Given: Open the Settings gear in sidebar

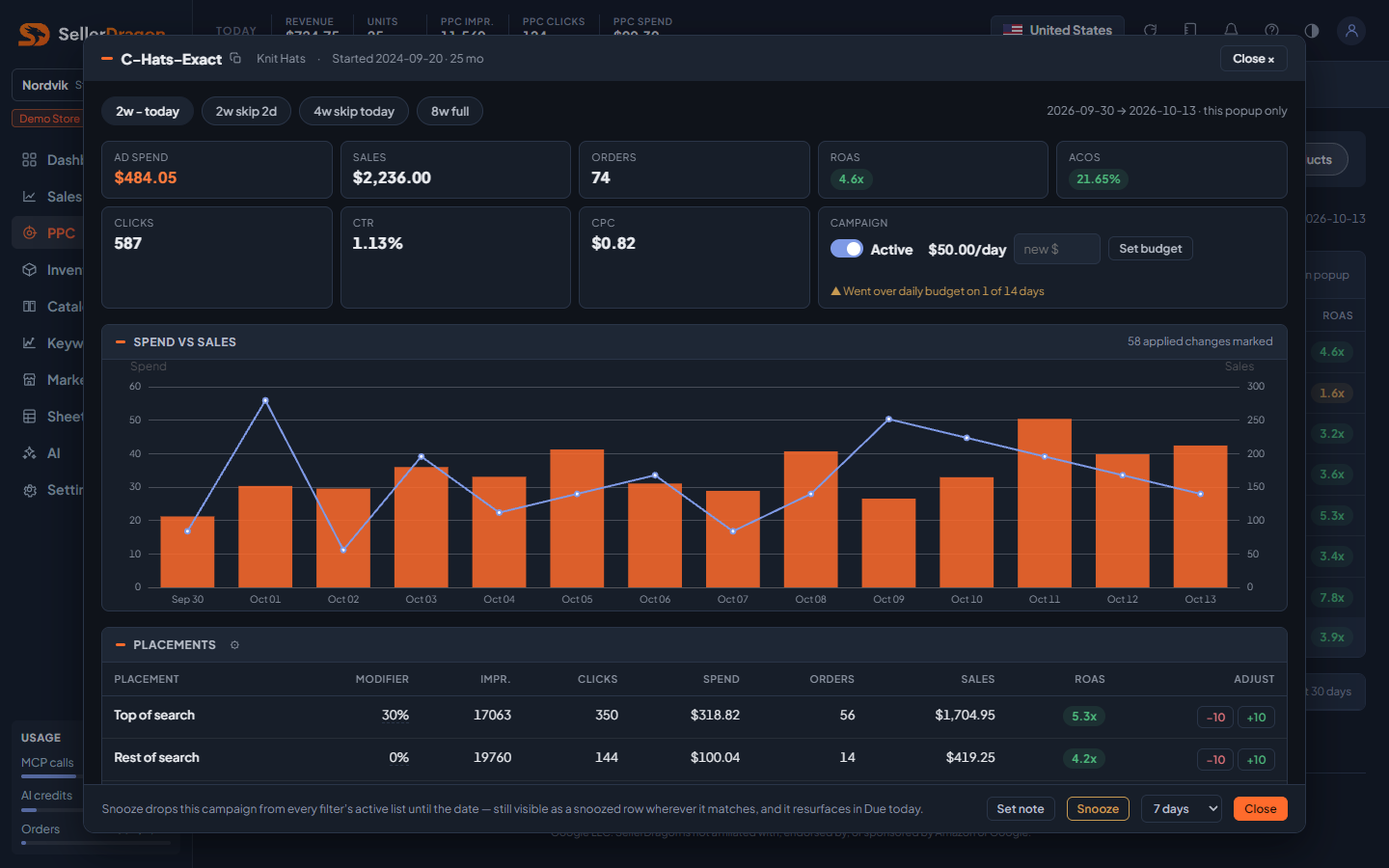Looking at the screenshot, I should (x=30, y=490).
